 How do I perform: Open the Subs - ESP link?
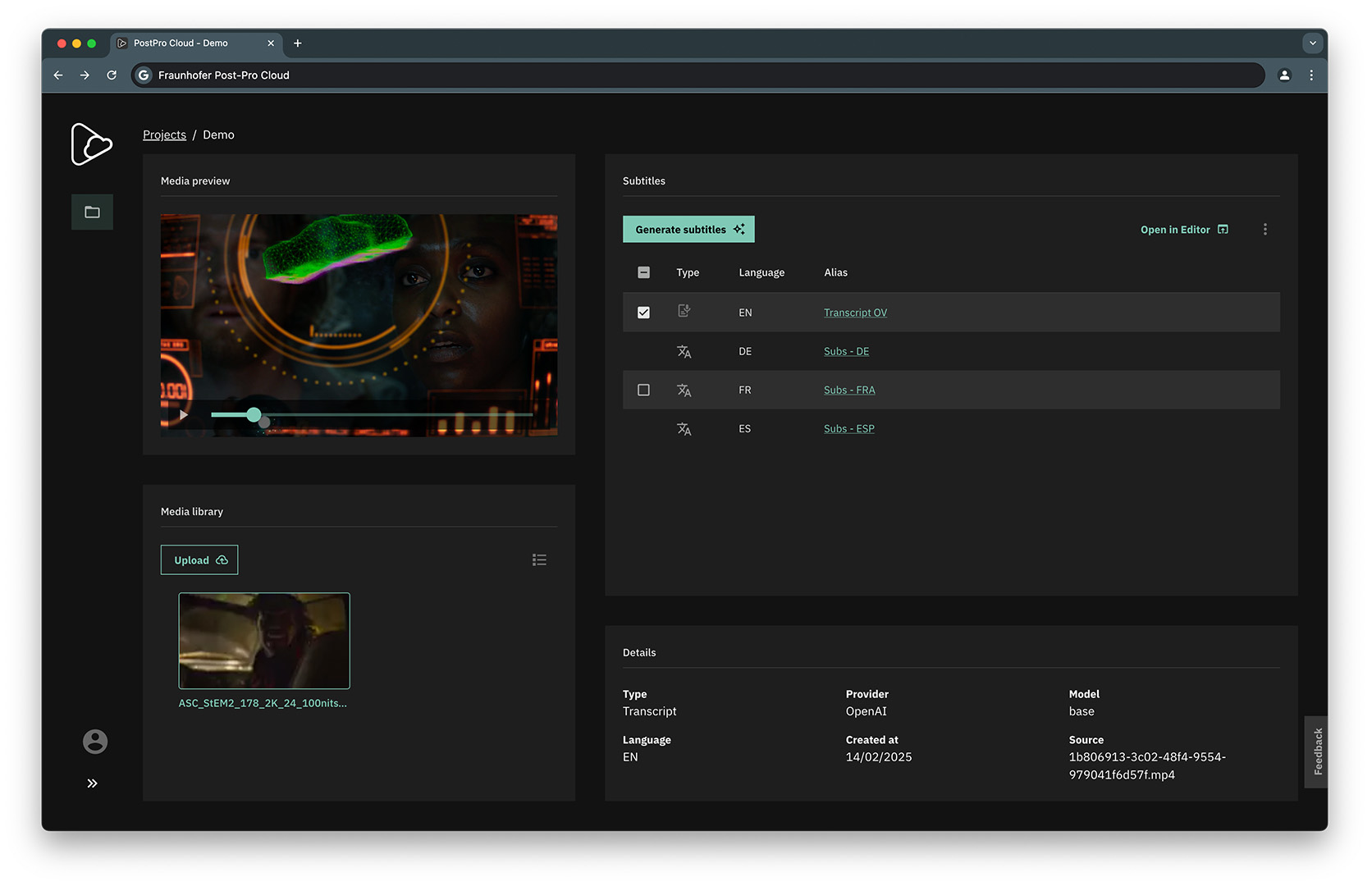pos(848,429)
